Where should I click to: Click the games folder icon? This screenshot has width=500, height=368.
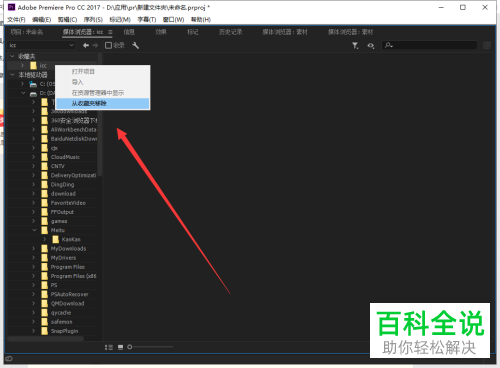tap(45, 221)
